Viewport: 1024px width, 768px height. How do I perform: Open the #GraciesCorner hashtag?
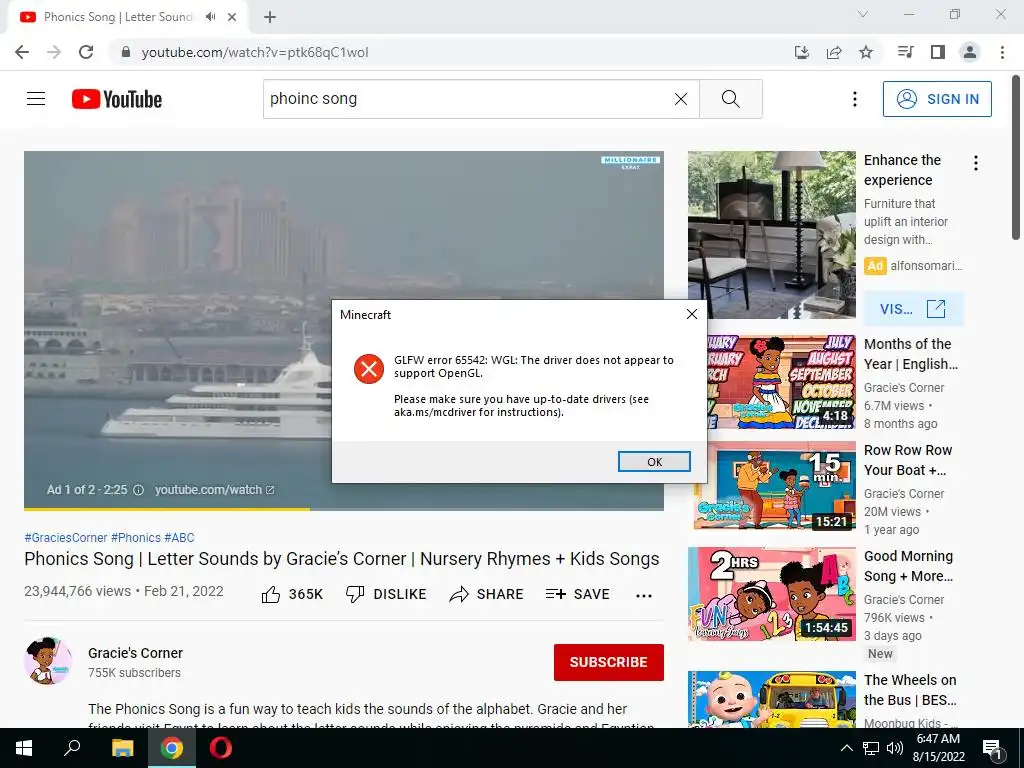coord(65,537)
